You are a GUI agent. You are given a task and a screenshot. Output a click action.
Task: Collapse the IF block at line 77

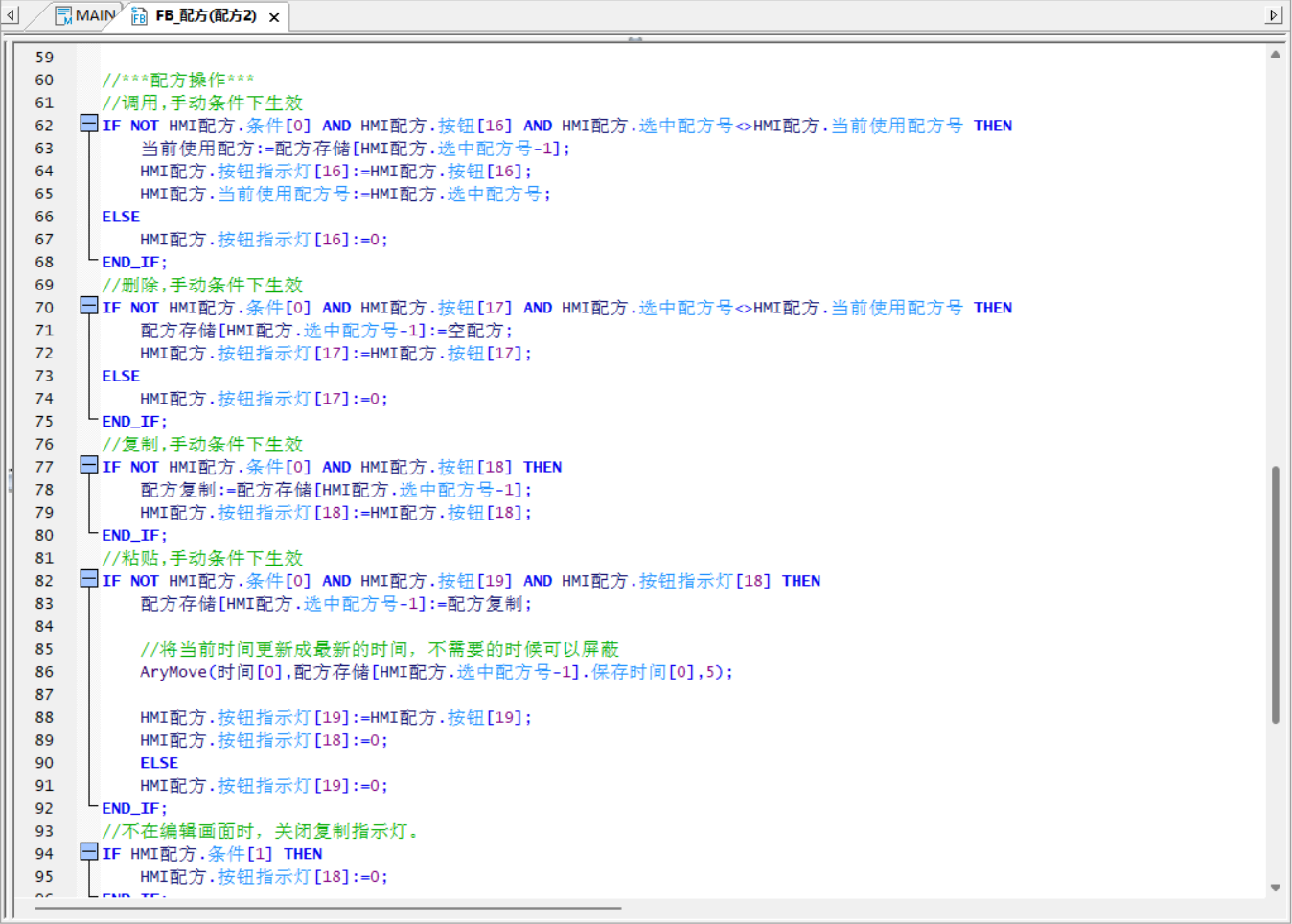89,465
